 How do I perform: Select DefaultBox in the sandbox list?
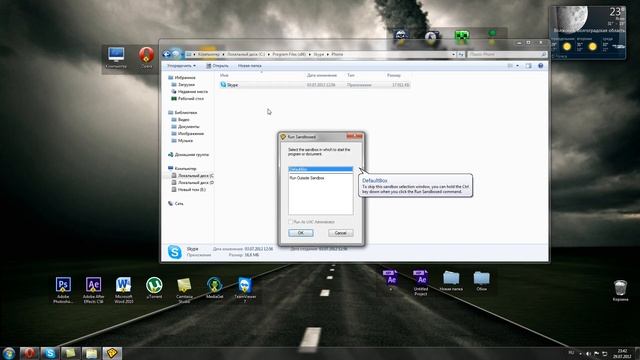point(320,169)
